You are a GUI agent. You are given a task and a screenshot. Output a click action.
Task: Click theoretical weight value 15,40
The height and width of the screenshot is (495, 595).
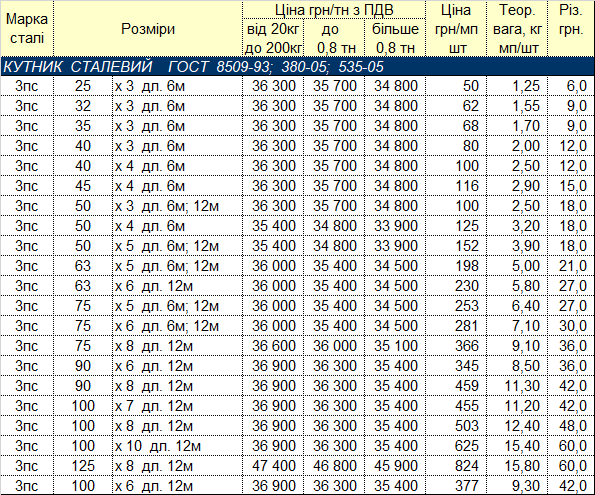tap(517, 446)
